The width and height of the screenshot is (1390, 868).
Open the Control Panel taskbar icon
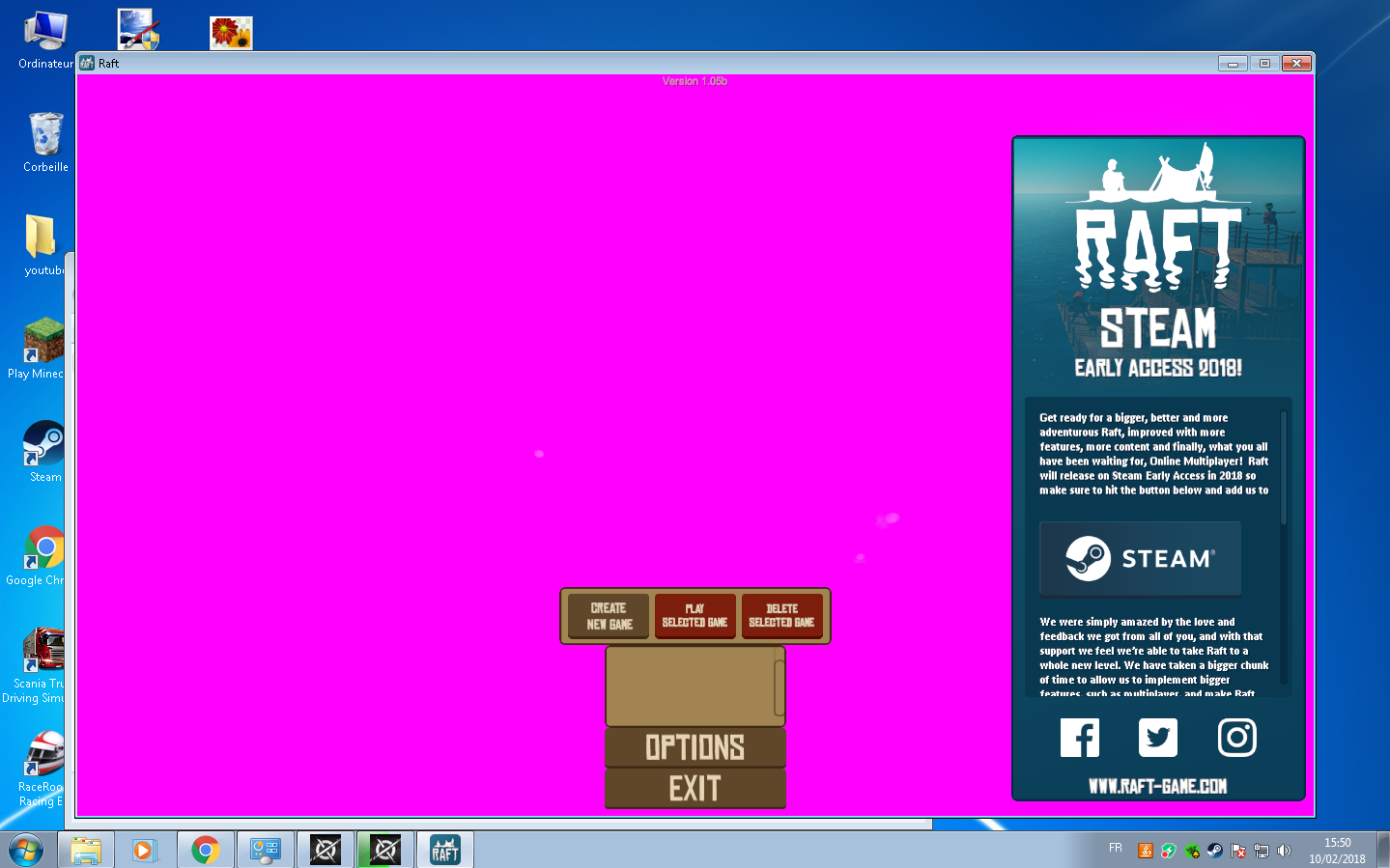coord(265,850)
